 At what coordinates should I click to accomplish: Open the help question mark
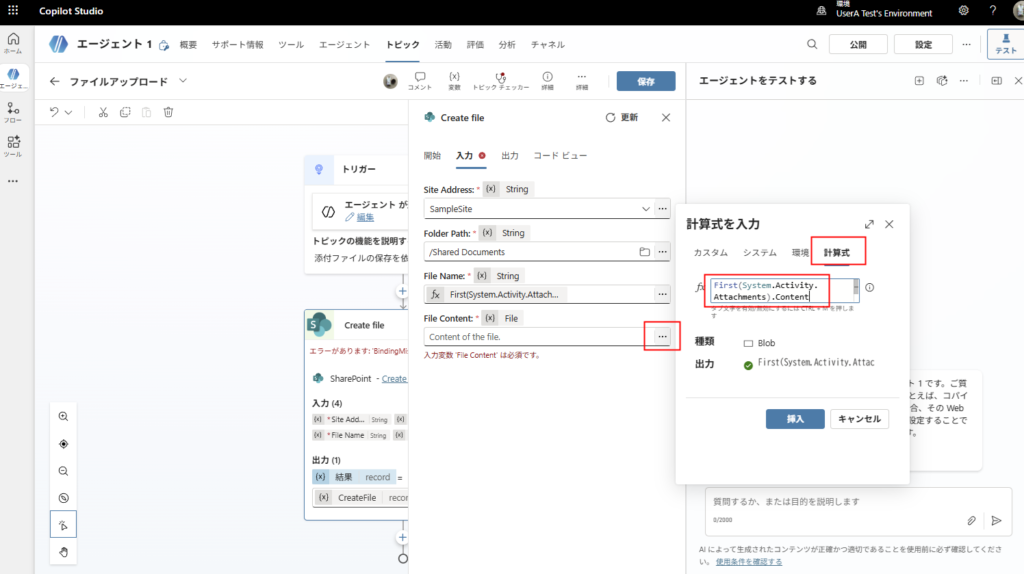tap(993, 10)
